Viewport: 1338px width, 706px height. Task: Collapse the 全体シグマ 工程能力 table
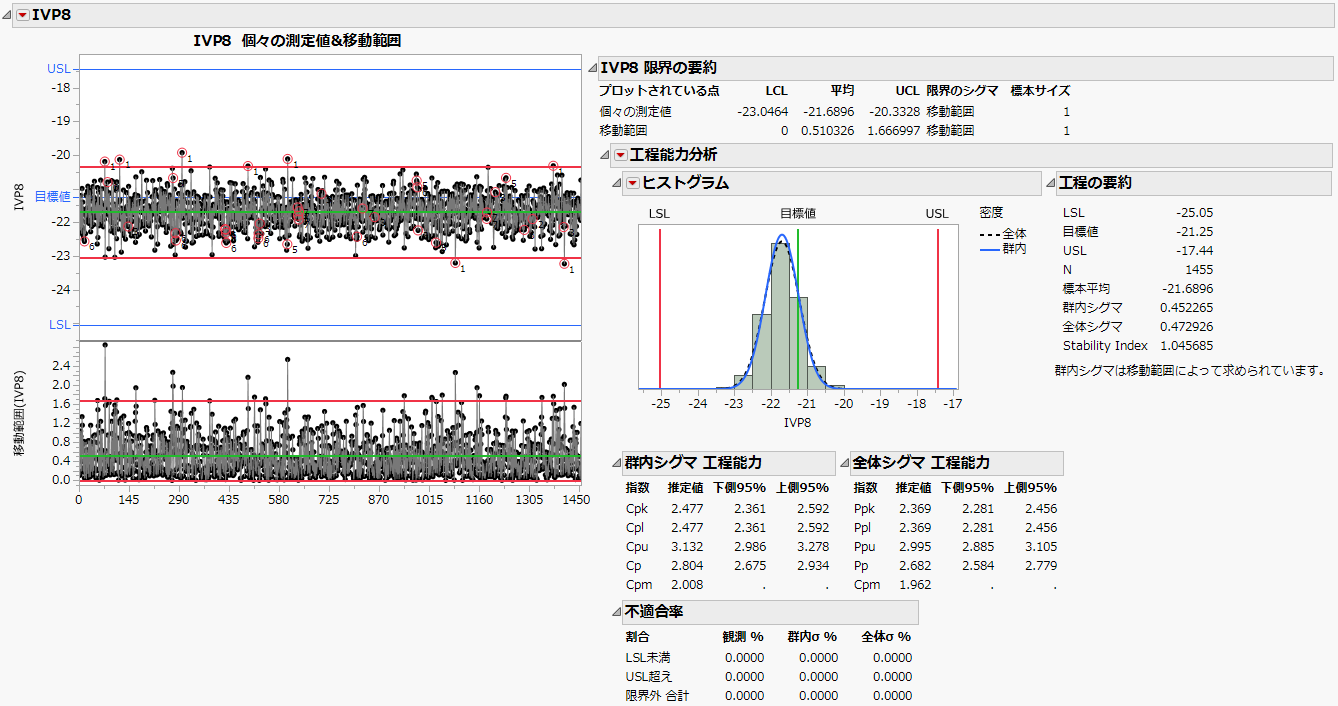pyautogui.click(x=844, y=463)
